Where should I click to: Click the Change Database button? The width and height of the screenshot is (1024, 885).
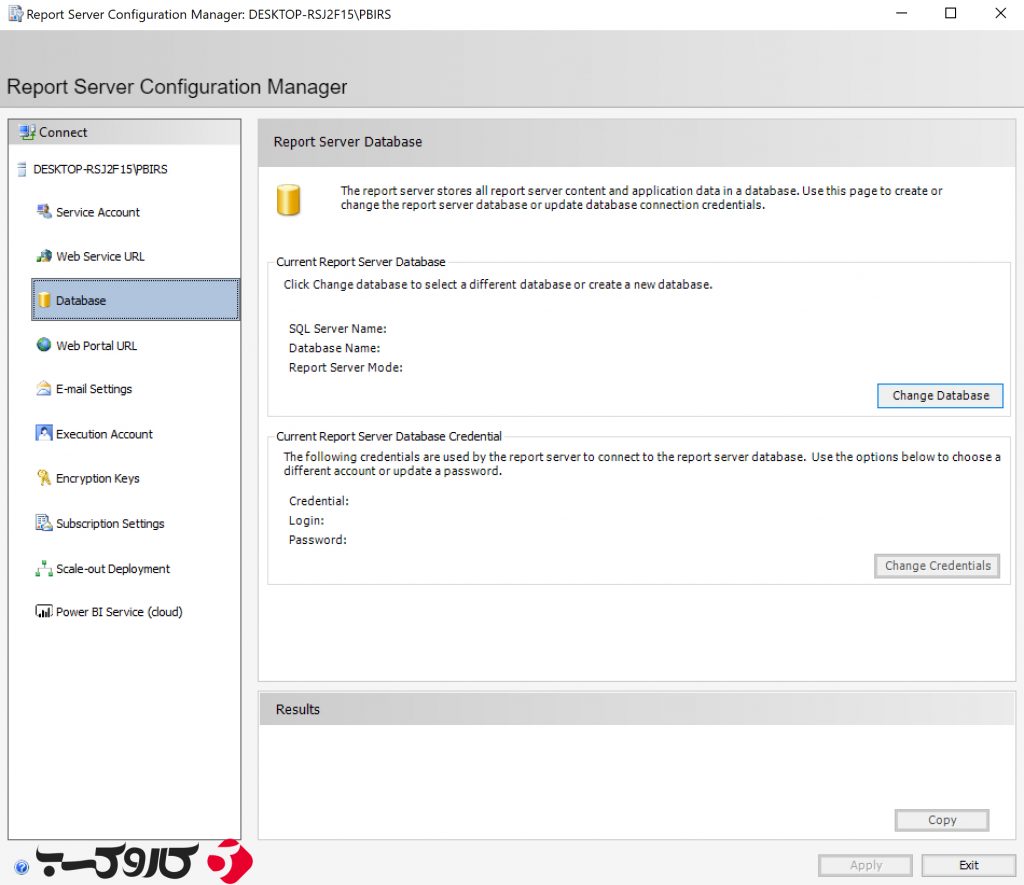(x=939, y=395)
